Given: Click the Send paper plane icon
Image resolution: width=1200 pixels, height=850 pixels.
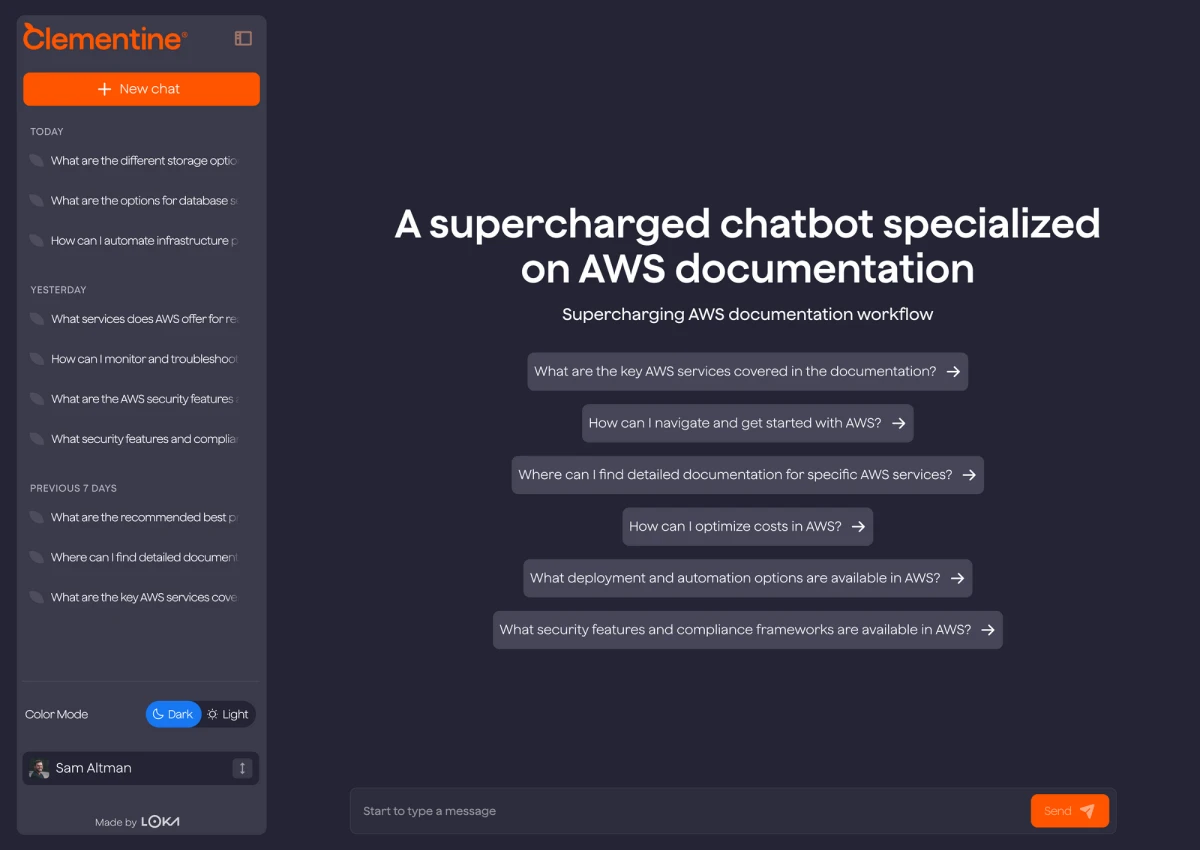Looking at the screenshot, I should [x=1085, y=810].
